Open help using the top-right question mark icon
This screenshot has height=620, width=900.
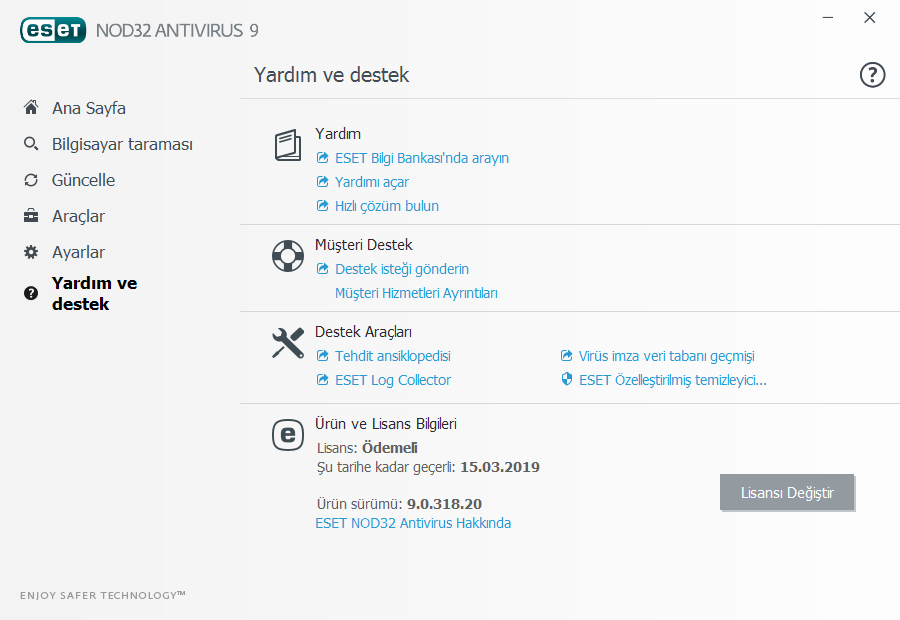click(x=871, y=75)
